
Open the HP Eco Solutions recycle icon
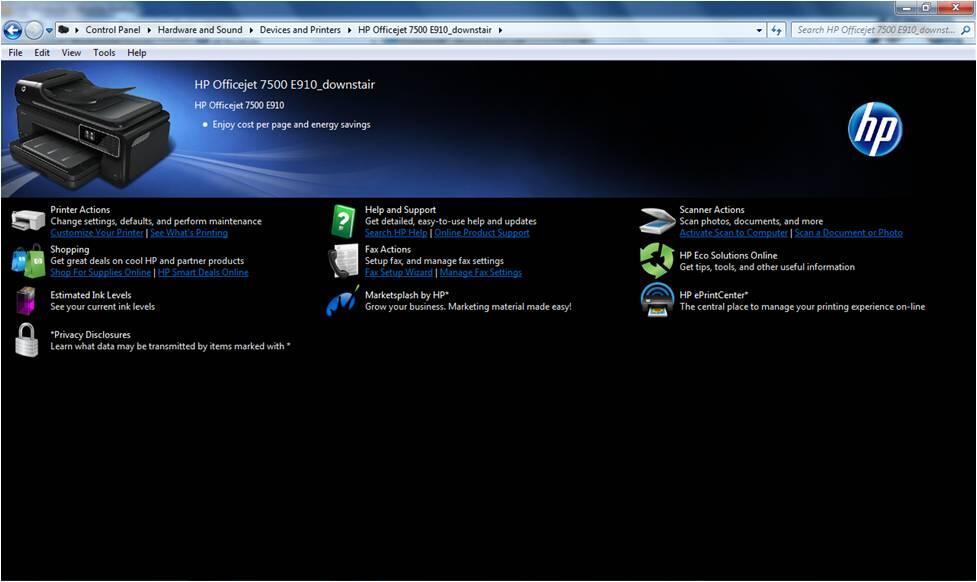point(657,261)
